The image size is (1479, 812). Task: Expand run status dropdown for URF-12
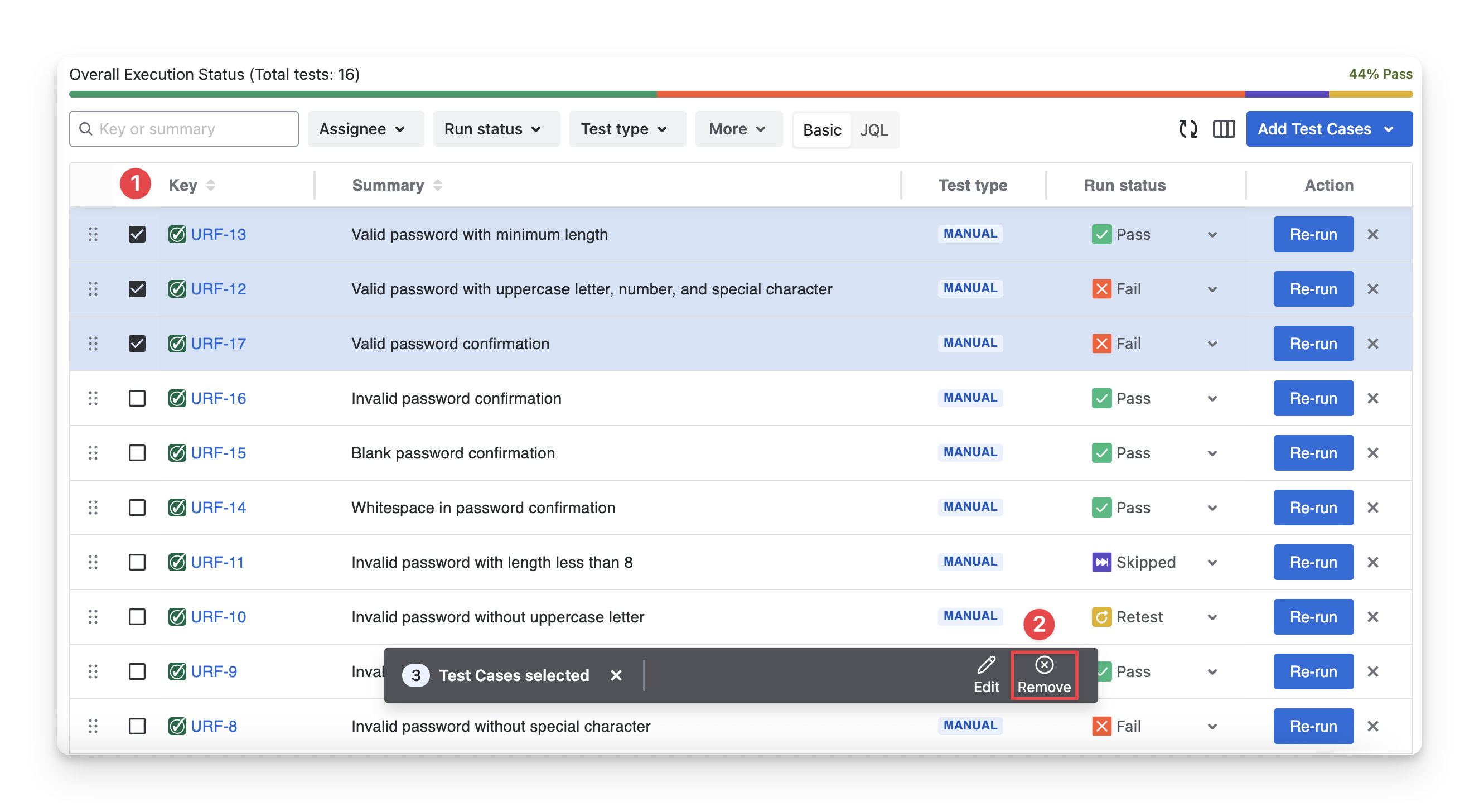click(1212, 289)
